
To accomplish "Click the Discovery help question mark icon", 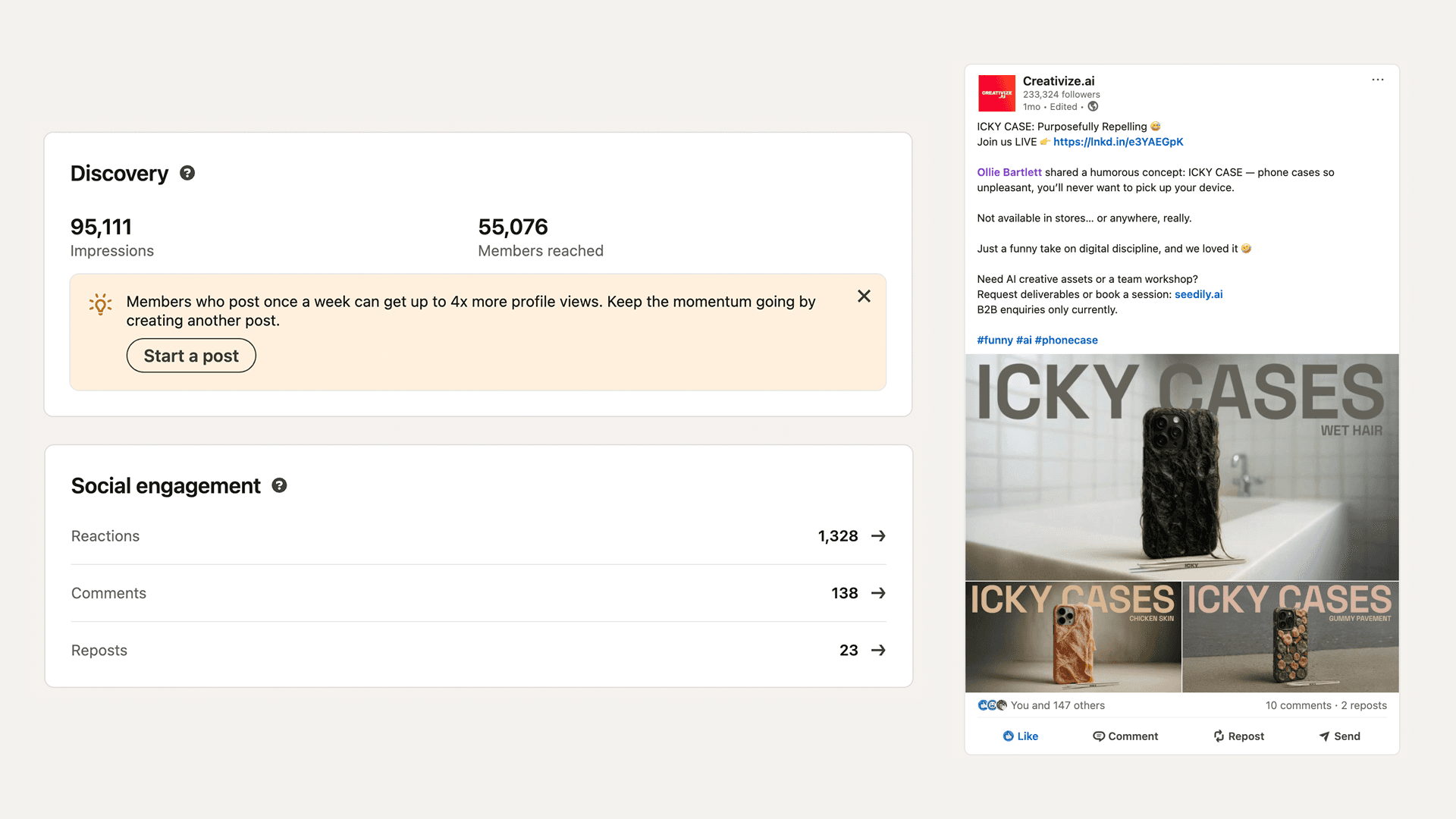I will coord(187,173).
